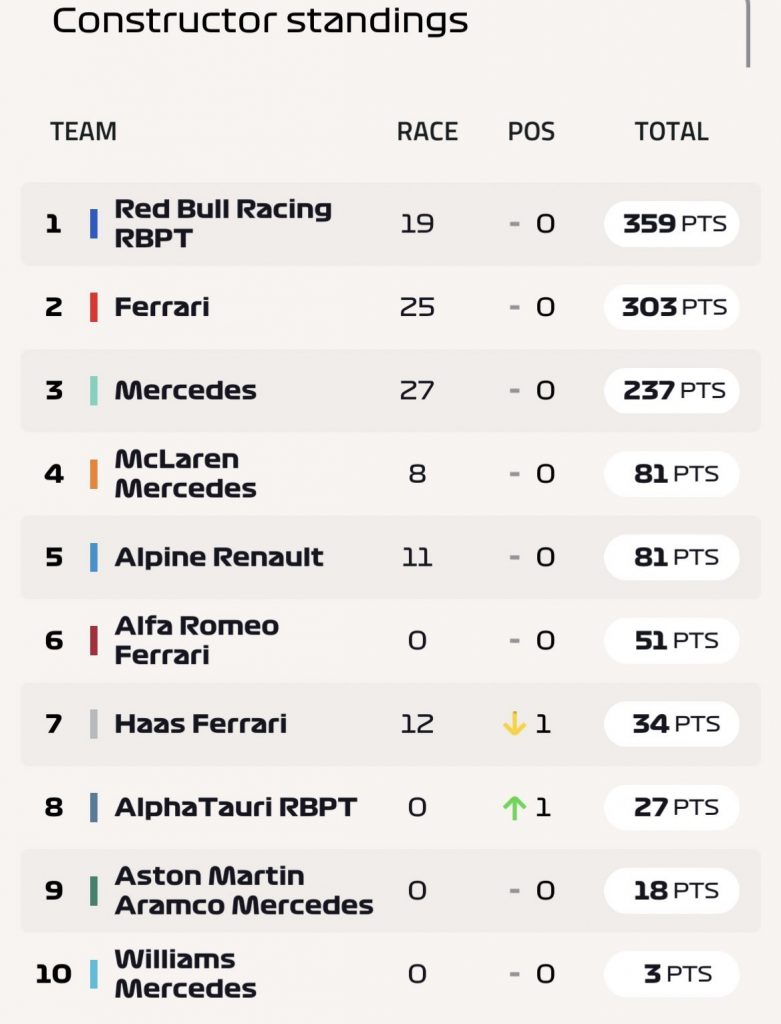This screenshot has width=781, height=1024.
Task: Click the 3 PTS Williams badge
Action: tap(672, 974)
